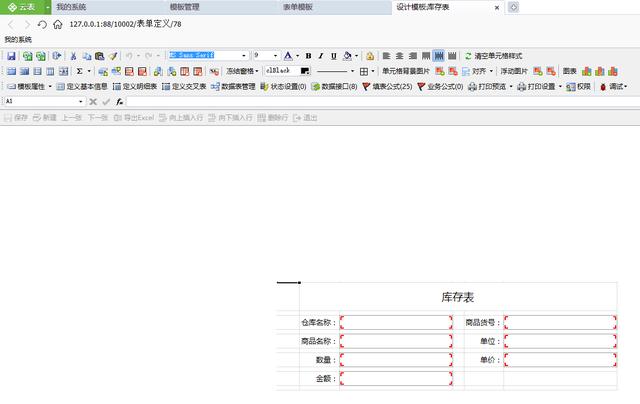
Task: Click the home icon beside address bar
Action: (58, 23)
